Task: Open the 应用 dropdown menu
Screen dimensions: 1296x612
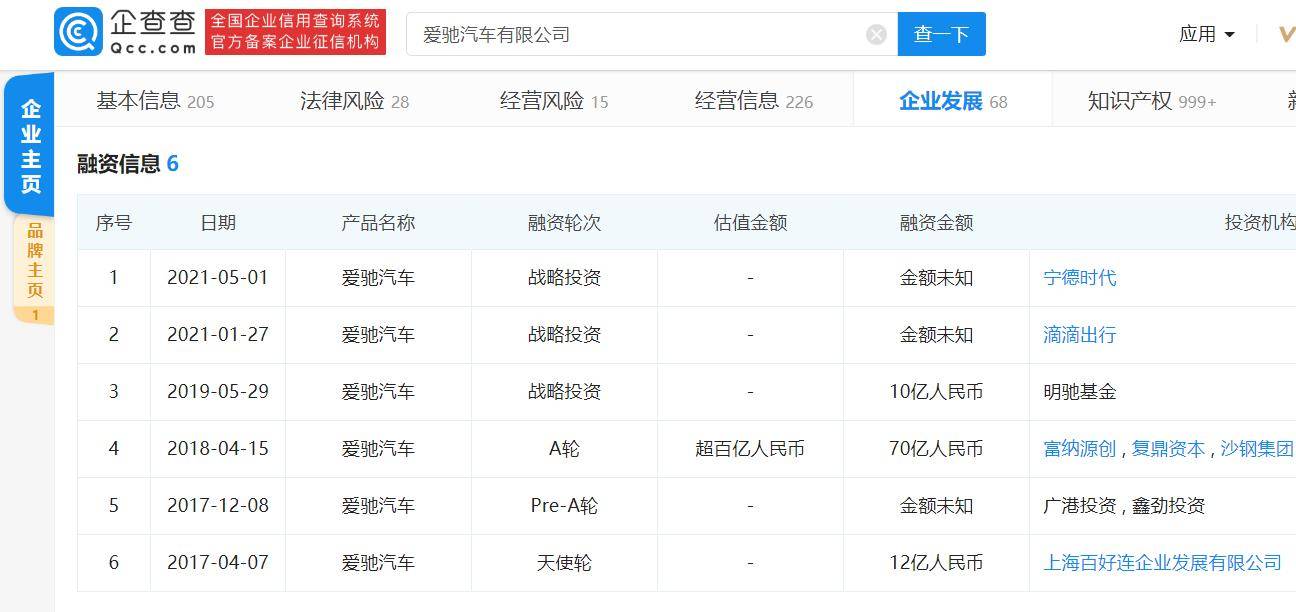Action: point(1207,34)
